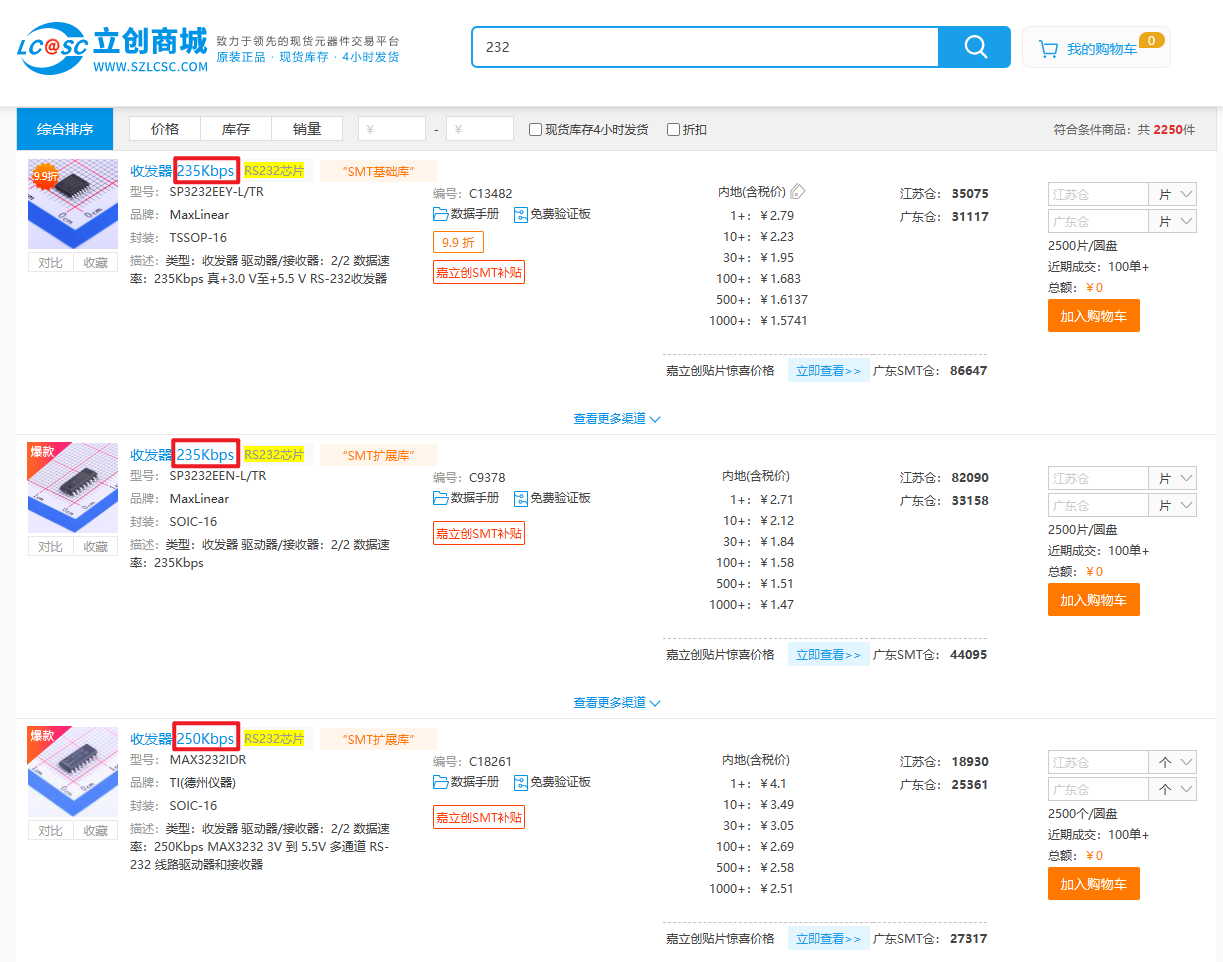Open datasheet folder icon for C18261
Viewport: 1223px width, 962px height.
pos(441,782)
